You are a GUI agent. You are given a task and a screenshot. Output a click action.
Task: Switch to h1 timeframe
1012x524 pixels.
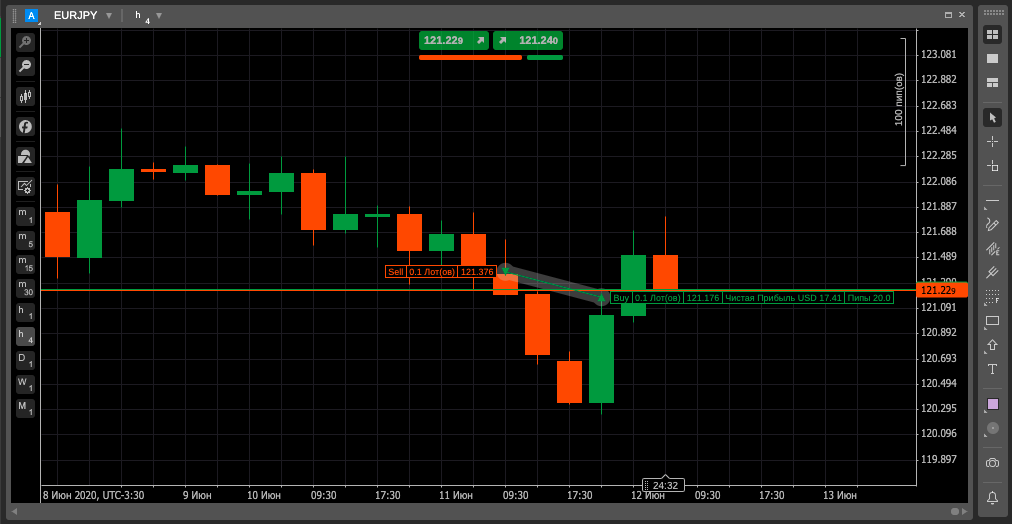(25, 312)
